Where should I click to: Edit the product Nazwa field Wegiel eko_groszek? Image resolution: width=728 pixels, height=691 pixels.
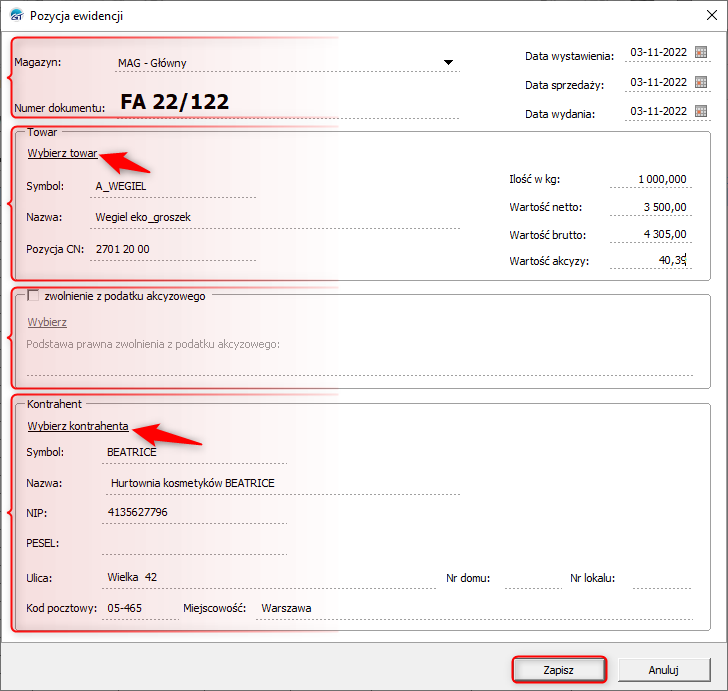pyautogui.click(x=275, y=217)
